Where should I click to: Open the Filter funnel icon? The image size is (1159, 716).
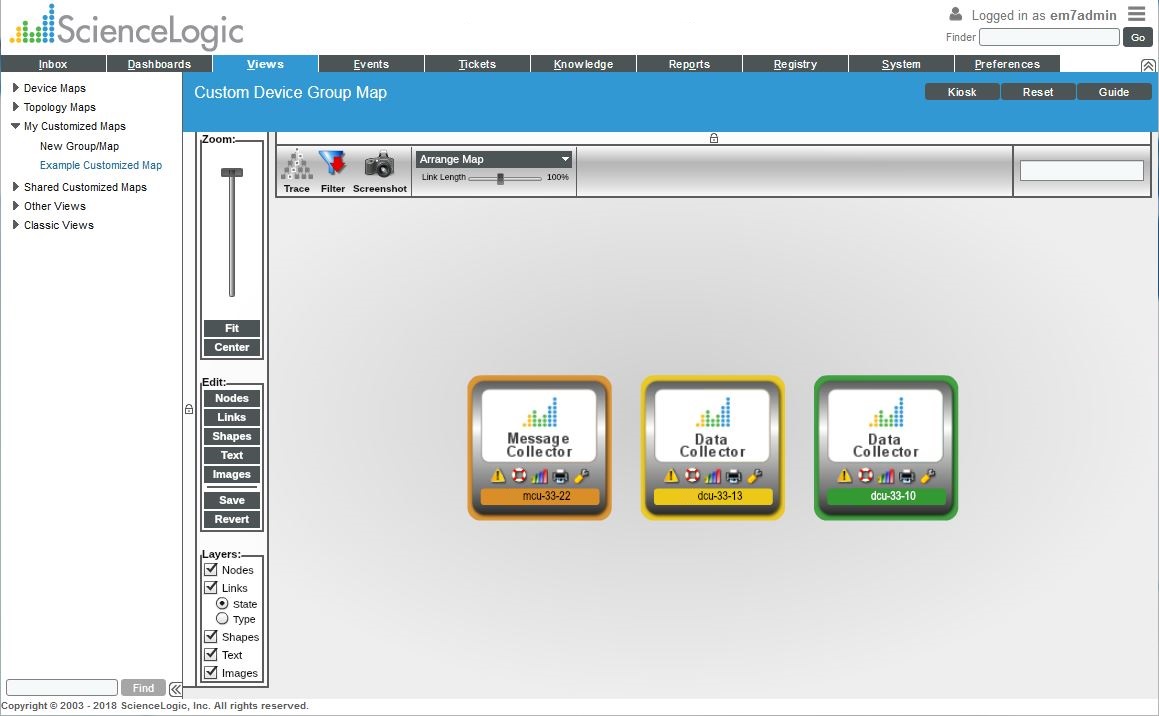pos(333,165)
